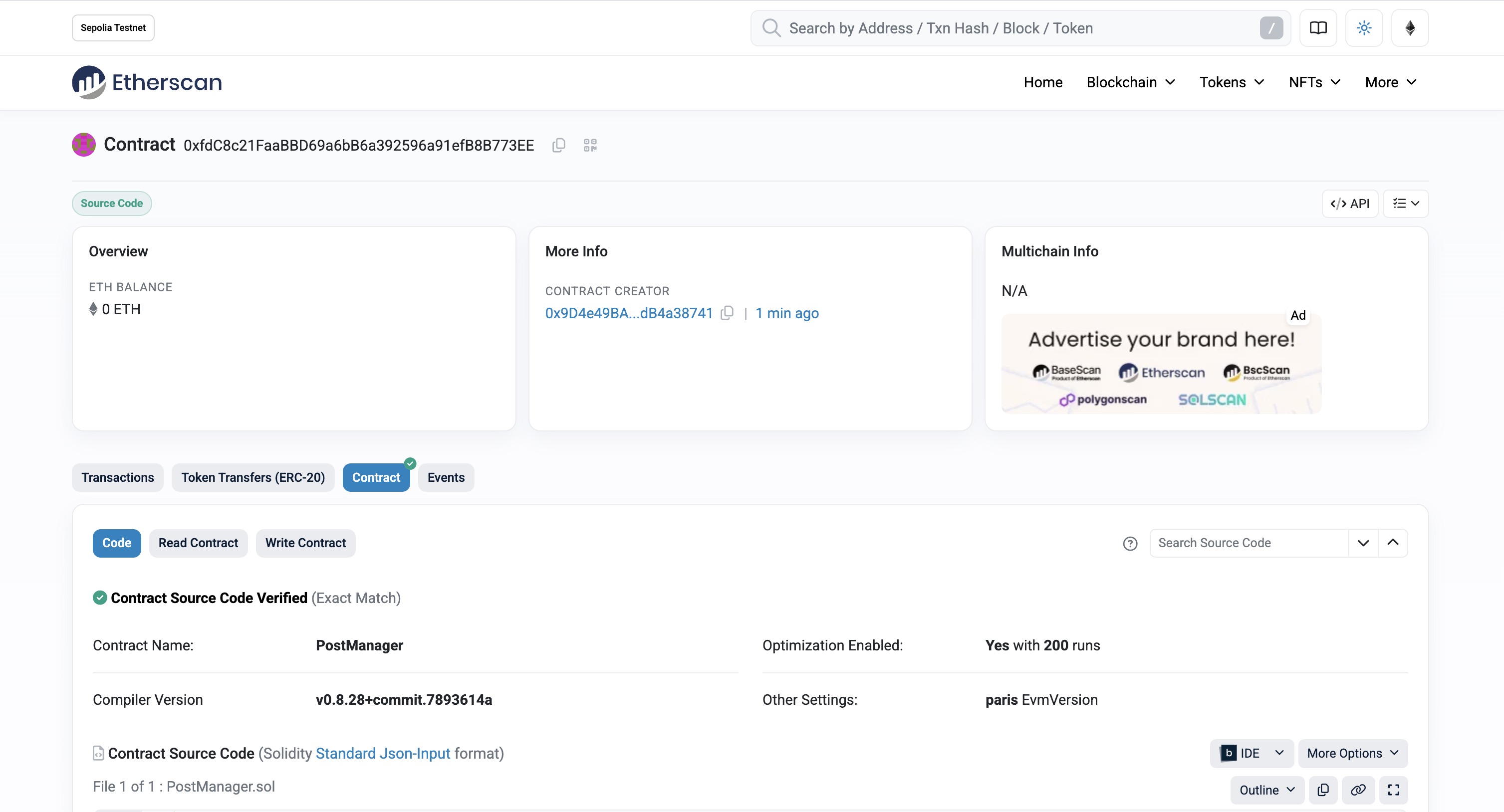This screenshot has height=812, width=1504.
Task: Jump to next search match arrow
Action: [1363, 544]
